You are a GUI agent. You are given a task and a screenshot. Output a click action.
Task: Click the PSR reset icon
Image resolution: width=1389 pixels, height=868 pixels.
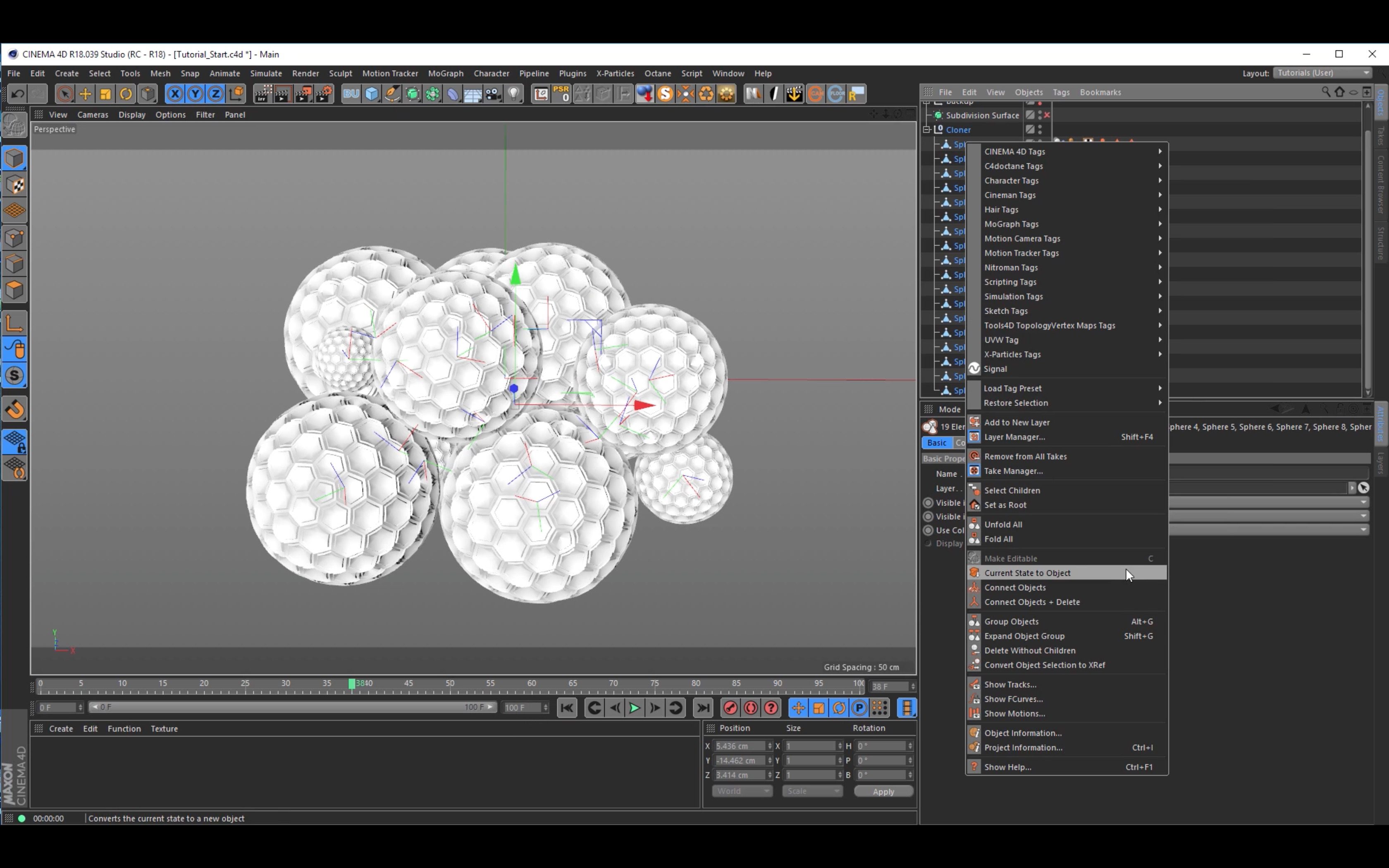(x=561, y=93)
